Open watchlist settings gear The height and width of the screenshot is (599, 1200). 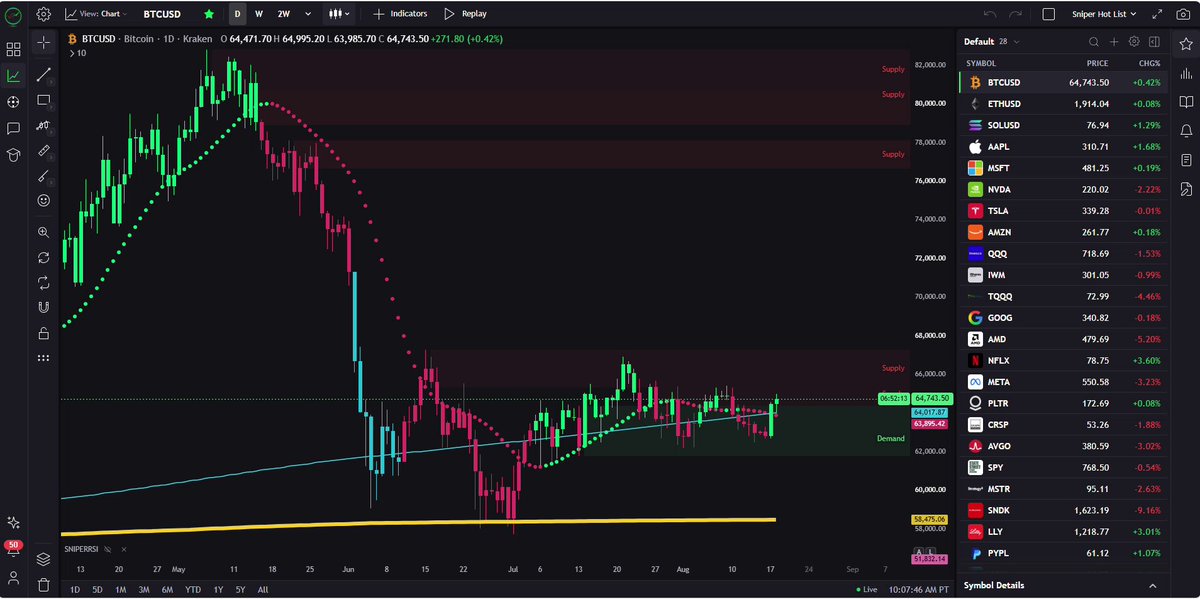[x=1134, y=42]
